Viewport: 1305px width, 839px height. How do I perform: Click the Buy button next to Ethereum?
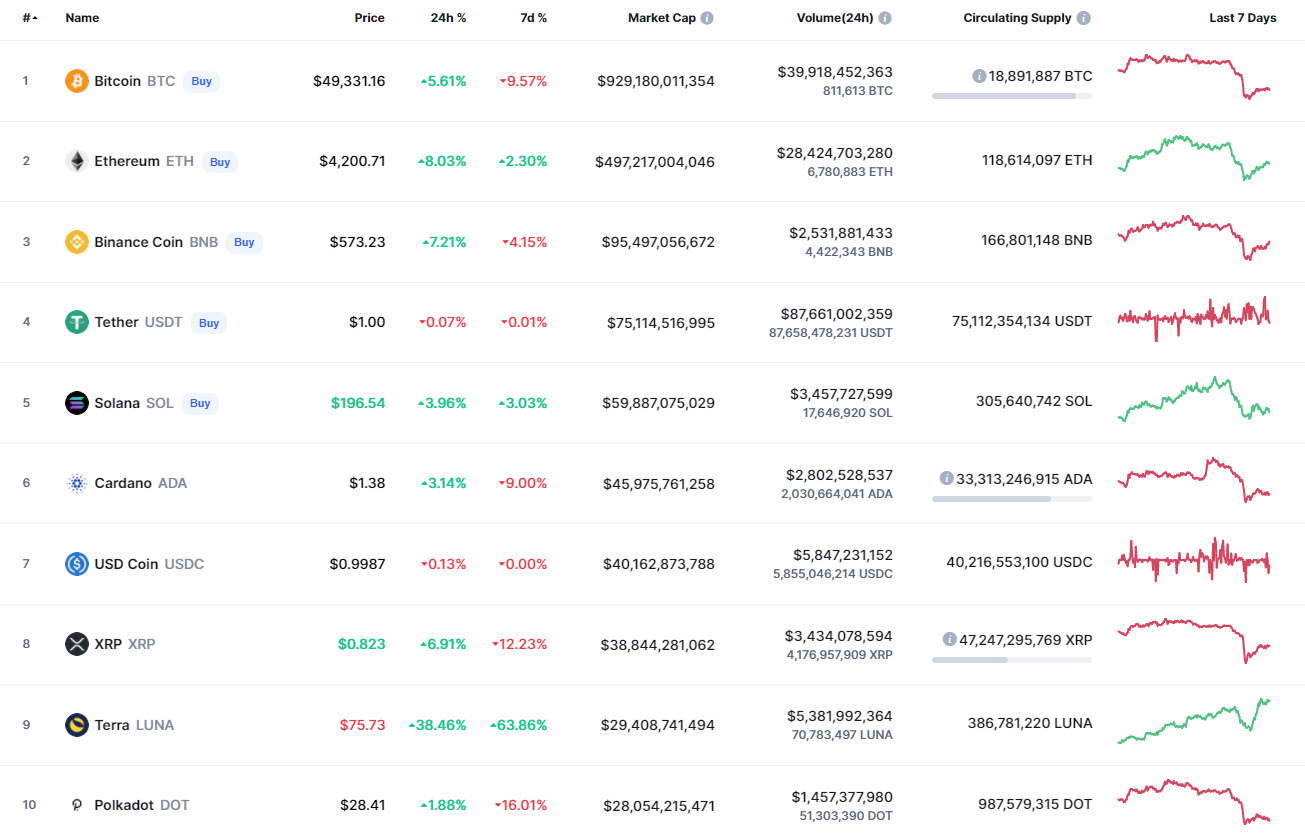(220, 162)
